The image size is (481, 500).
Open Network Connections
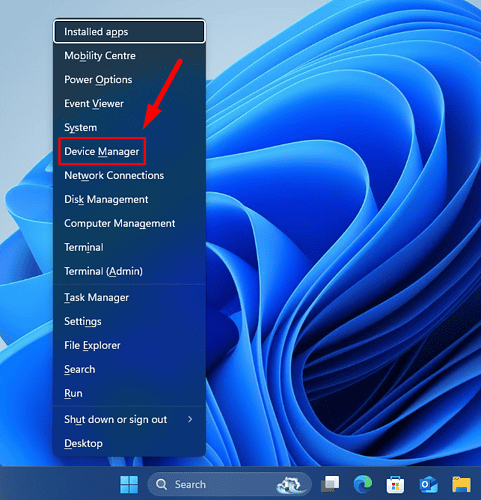[x=129, y=176]
